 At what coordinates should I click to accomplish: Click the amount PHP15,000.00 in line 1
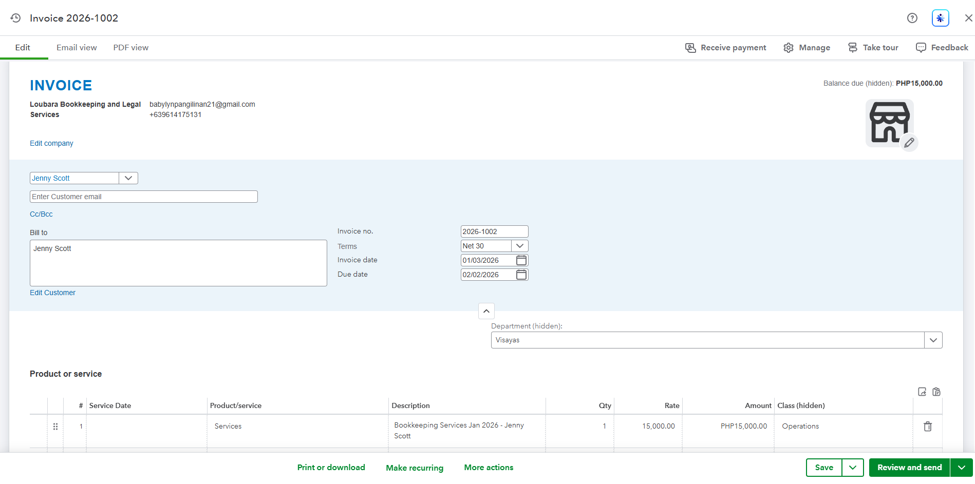(x=744, y=427)
